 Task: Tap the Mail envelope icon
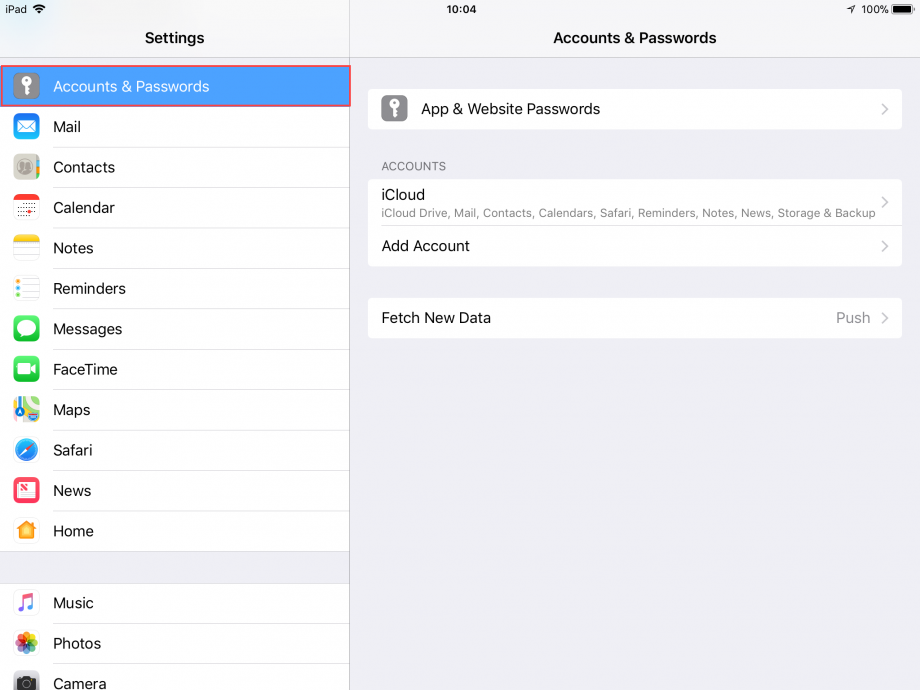27,127
